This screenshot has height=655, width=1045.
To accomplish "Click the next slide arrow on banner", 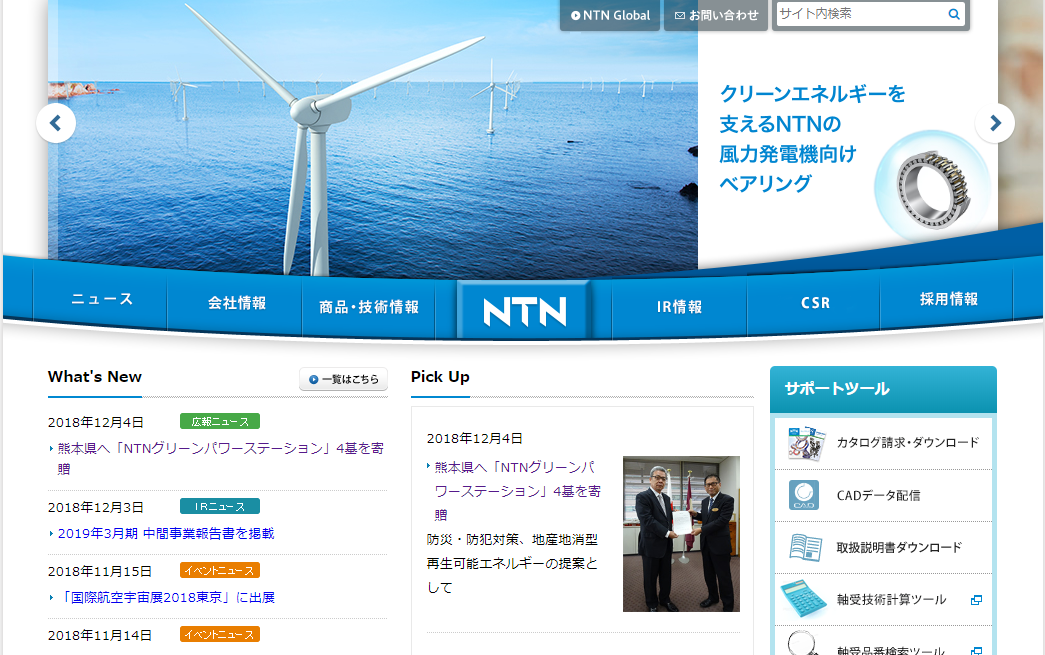I will coord(994,123).
